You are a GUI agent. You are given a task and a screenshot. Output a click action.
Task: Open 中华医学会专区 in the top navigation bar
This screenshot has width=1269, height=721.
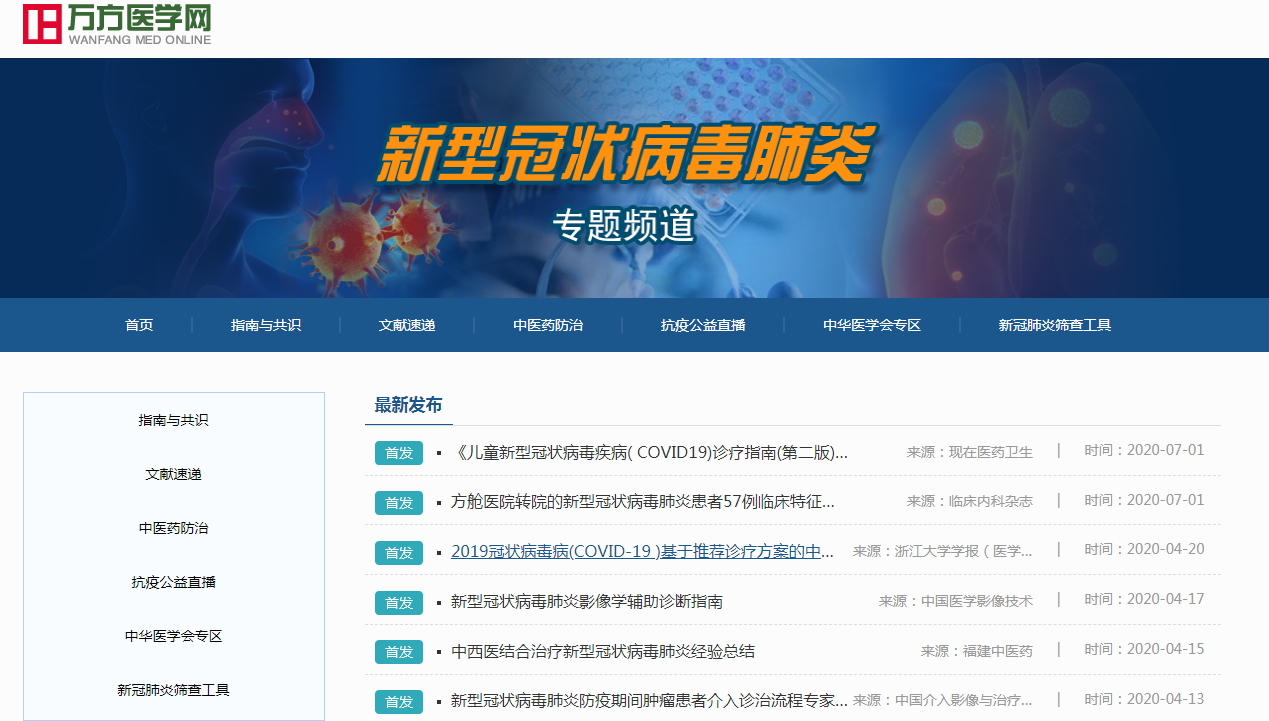coord(872,325)
